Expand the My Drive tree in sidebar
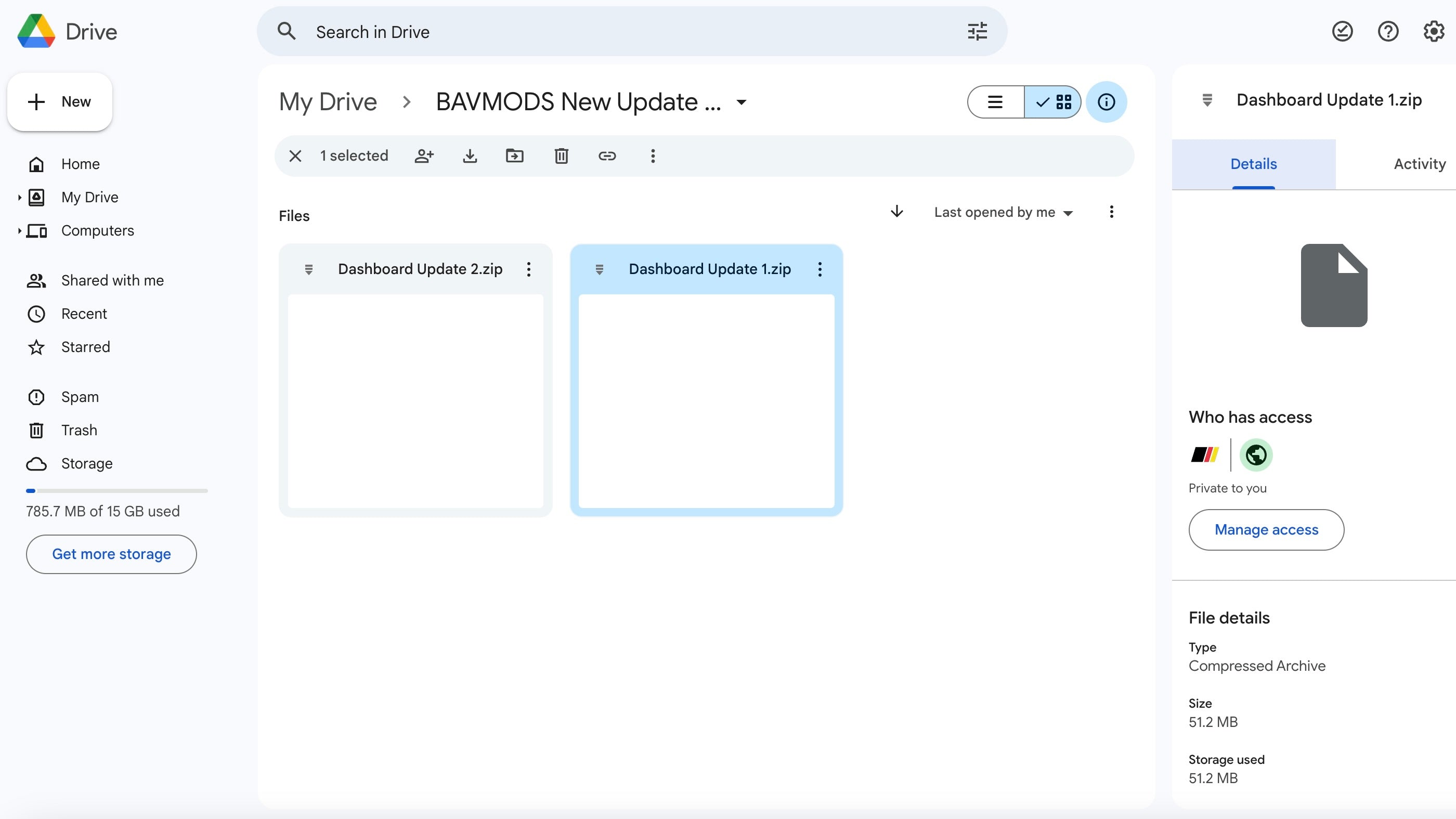1456x819 pixels. 19,197
